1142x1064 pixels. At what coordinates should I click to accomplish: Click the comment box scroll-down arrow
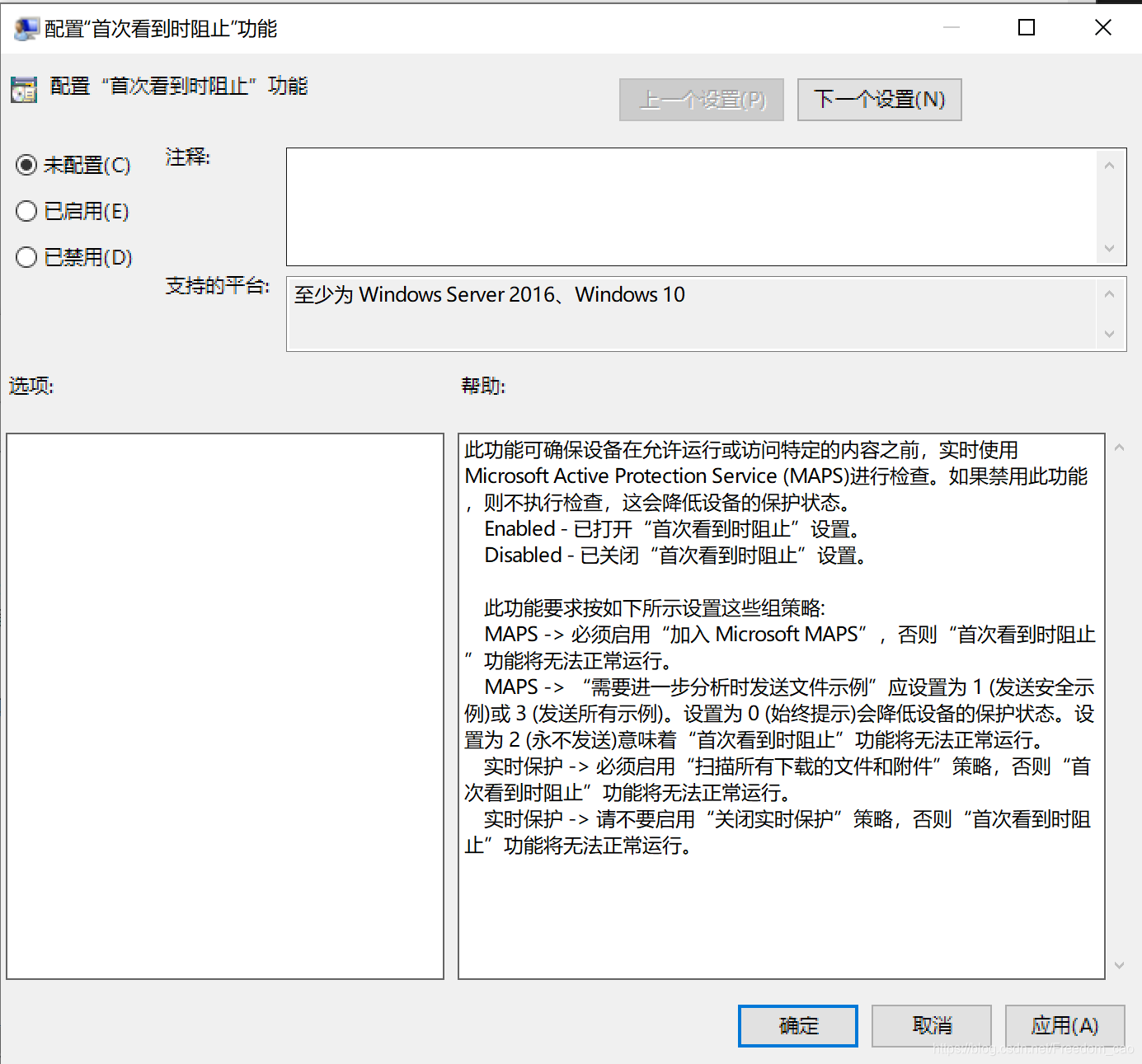point(1109,248)
